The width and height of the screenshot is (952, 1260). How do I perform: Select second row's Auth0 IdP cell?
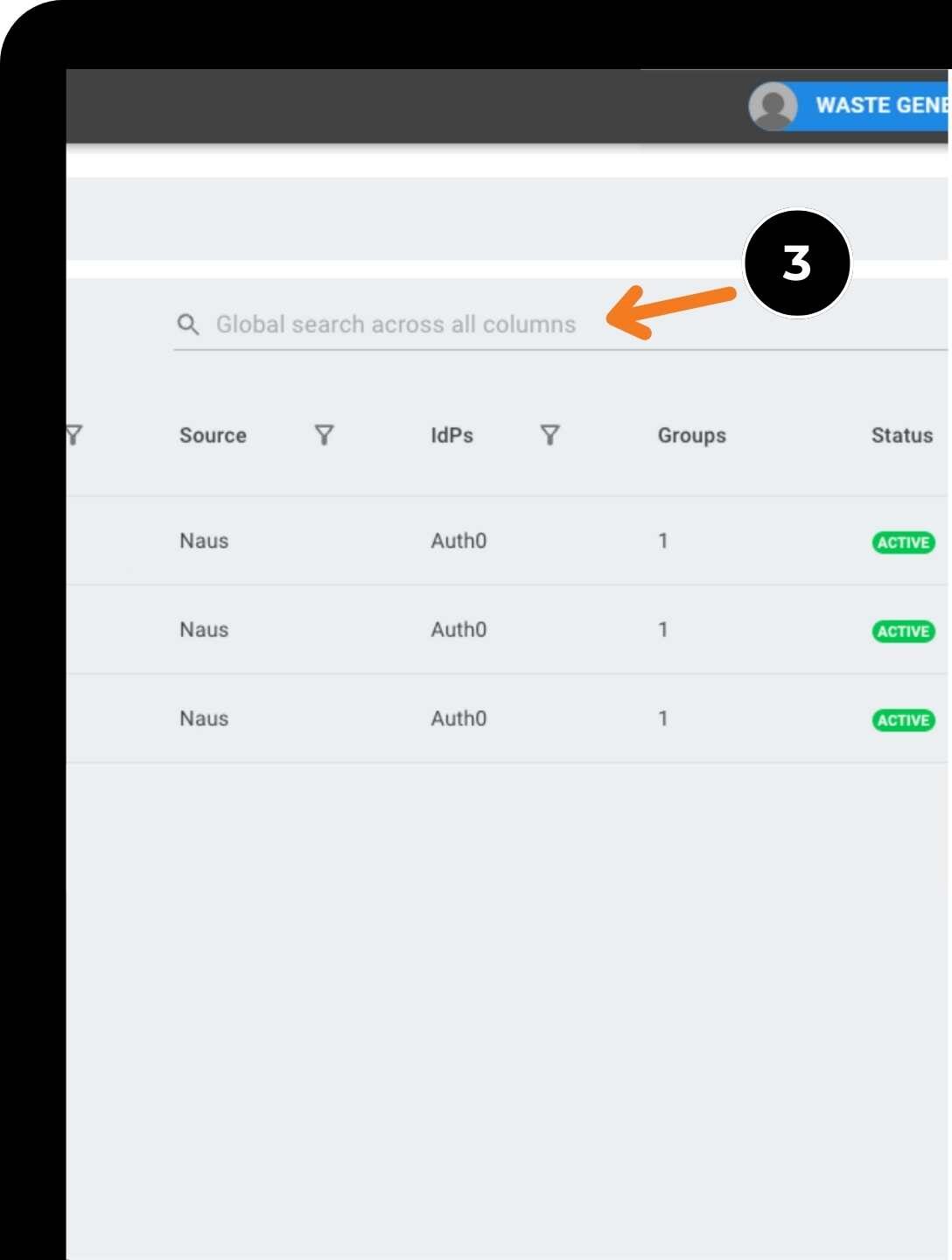tap(458, 630)
